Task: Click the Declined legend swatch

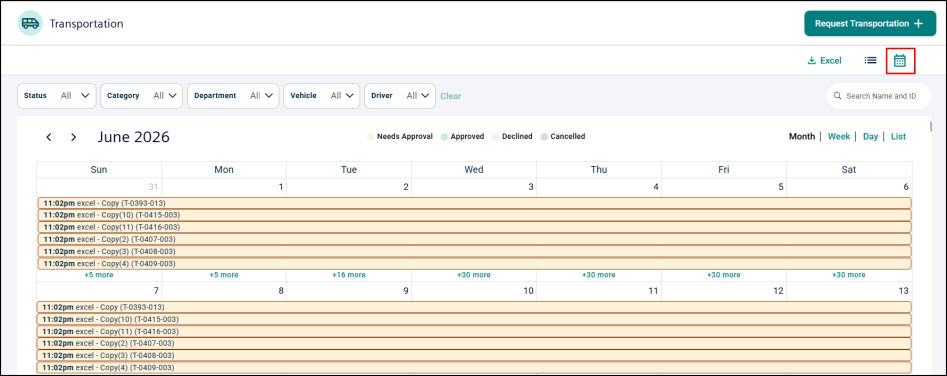Action: point(496,136)
